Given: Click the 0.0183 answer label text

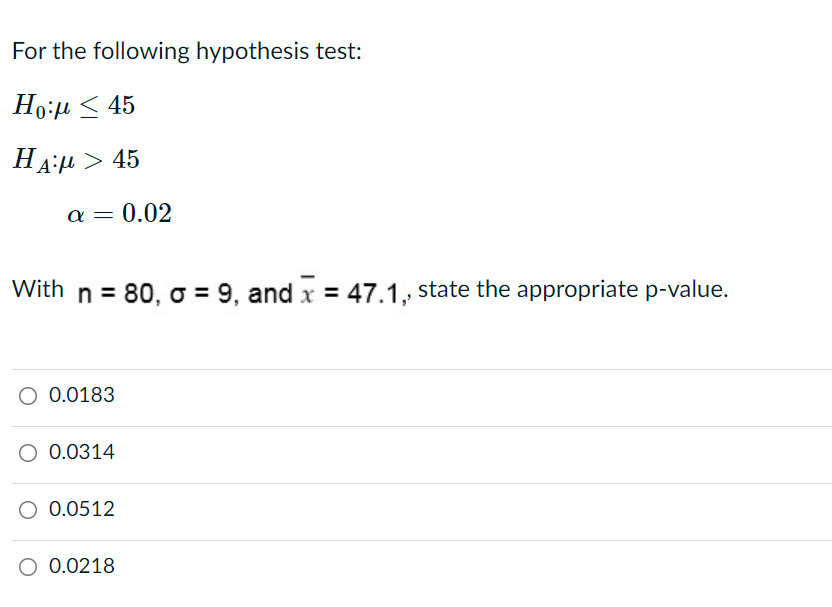Looking at the screenshot, I should [82, 395].
